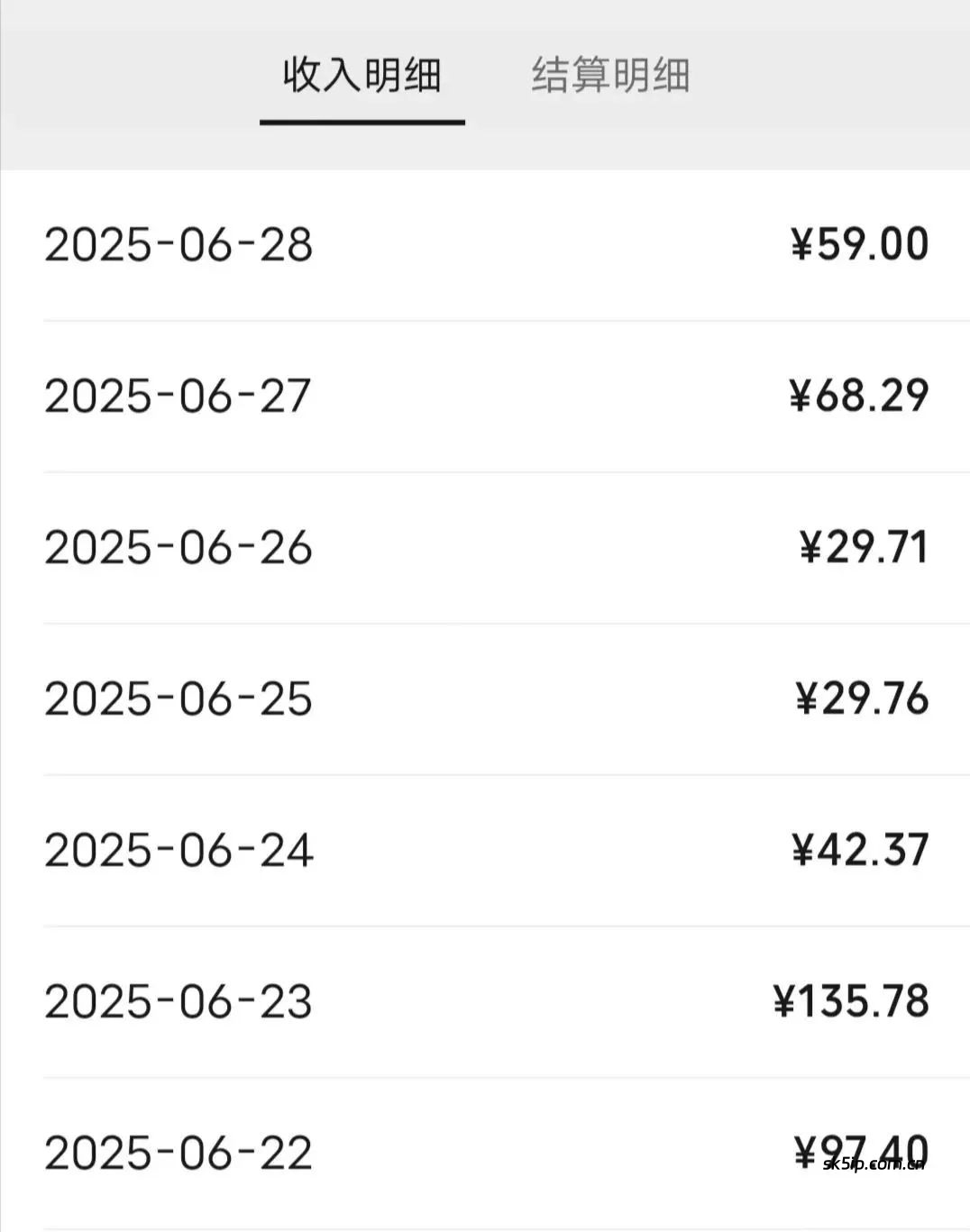This screenshot has height=1232, width=970.
Task: Click divider line between 06-24 and 06-23 rows
Action: [x=505, y=926]
